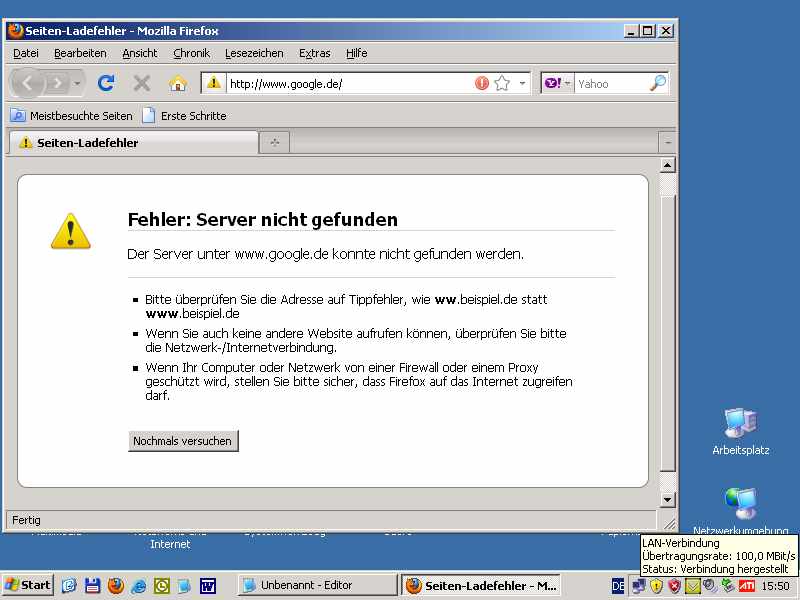Viewport: 800px width, 600px height.
Task: Bookmark this page with the star icon
Action: (x=502, y=83)
